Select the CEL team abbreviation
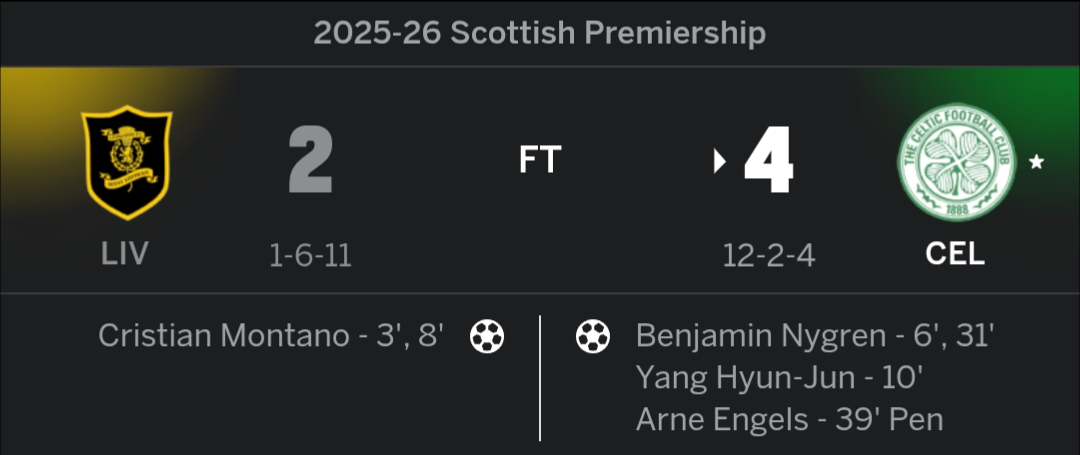Screen dimensions: 1080x455 coord(955,254)
